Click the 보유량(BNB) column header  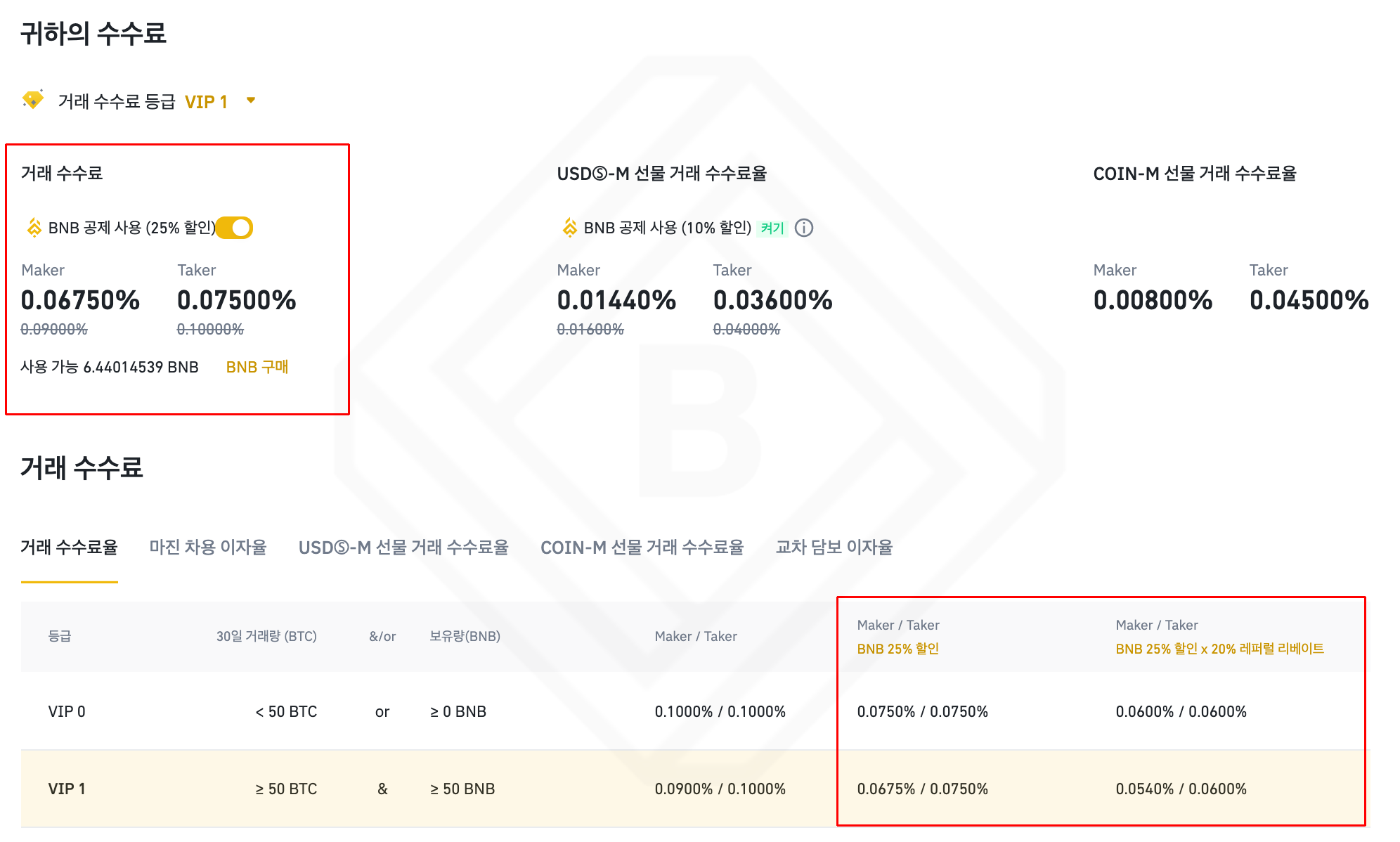point(465,636)
